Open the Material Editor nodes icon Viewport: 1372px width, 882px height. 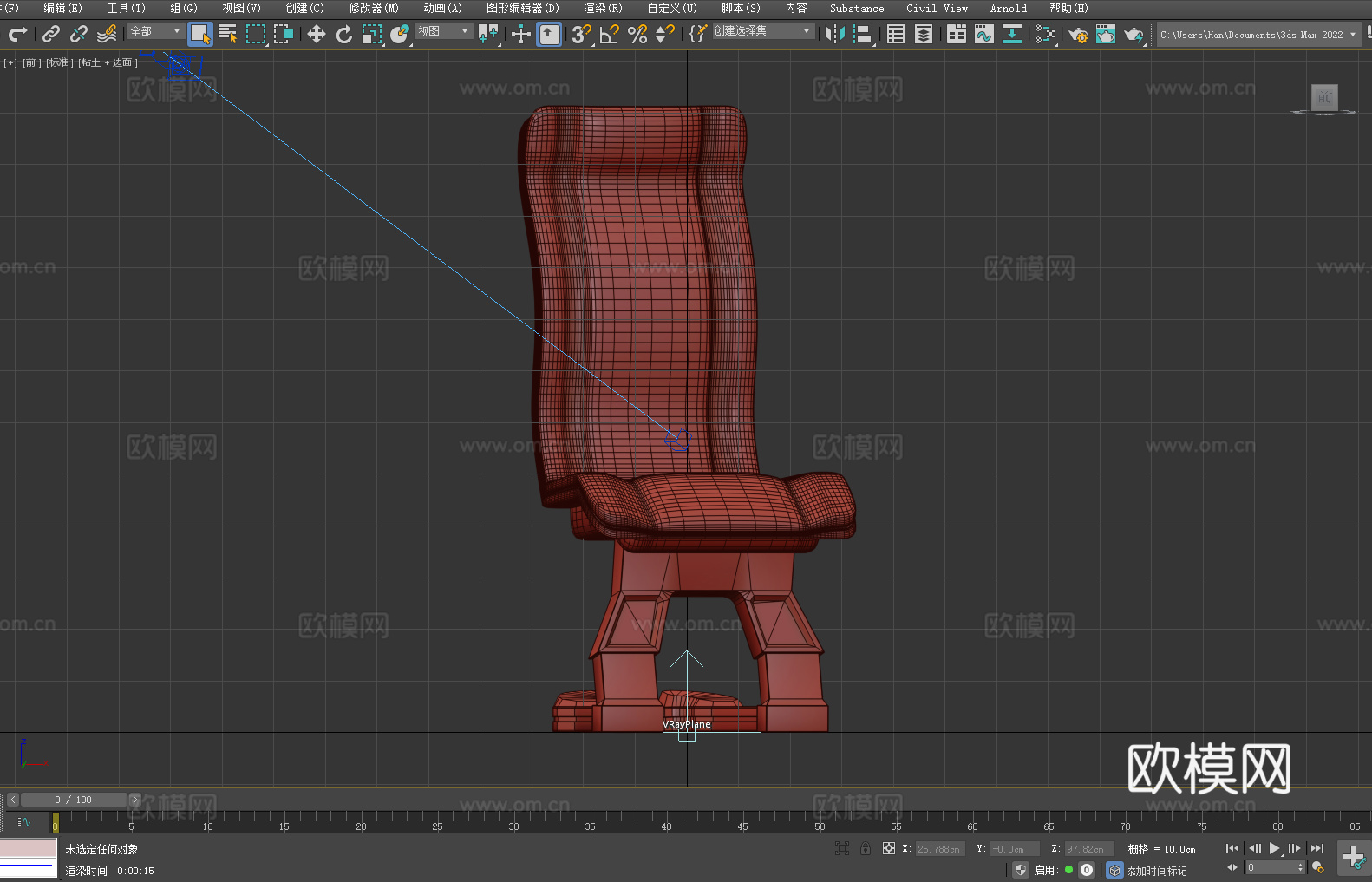coord(1045,34)
